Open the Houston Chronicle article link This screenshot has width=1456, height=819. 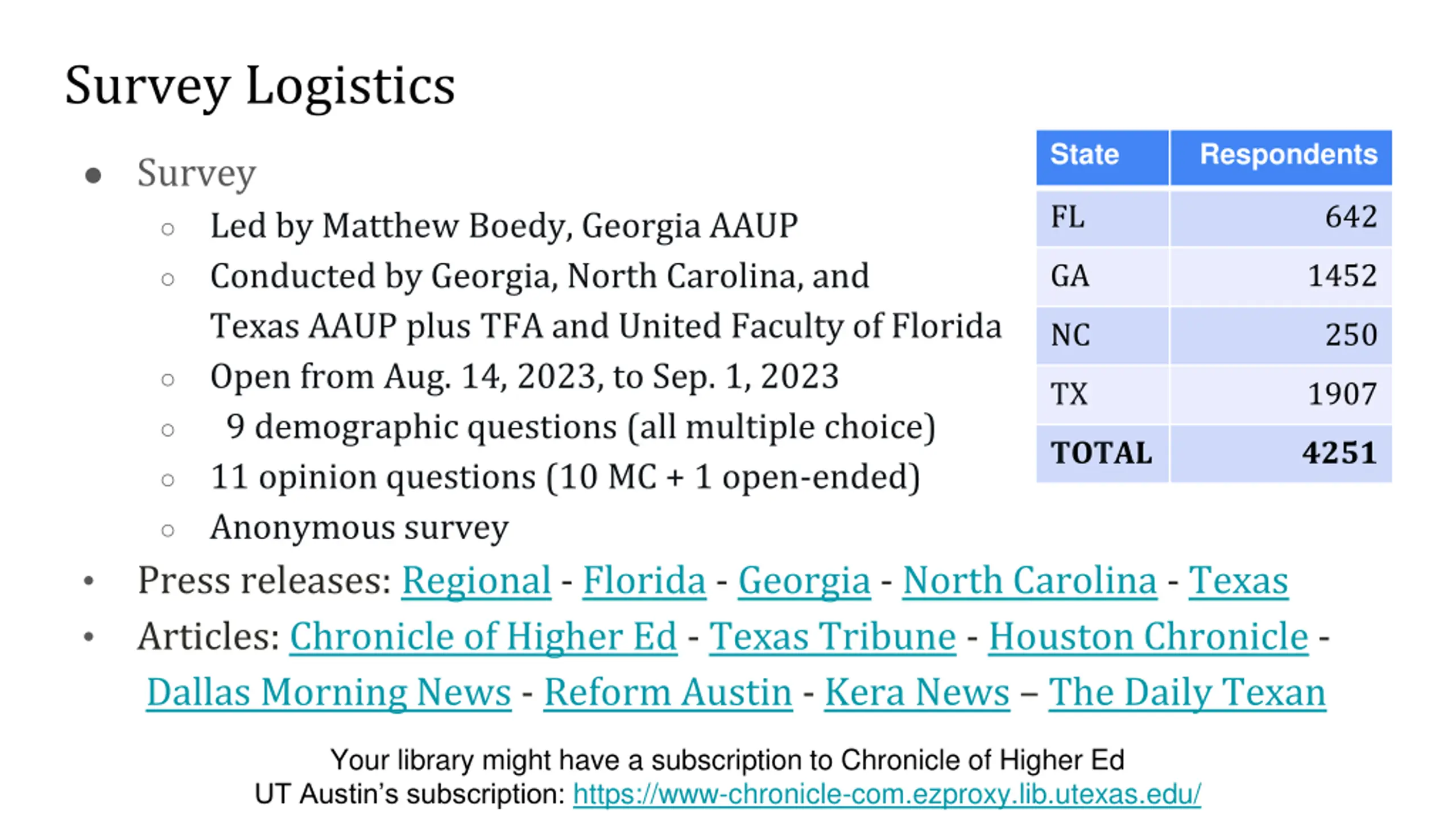(1148, 636)
